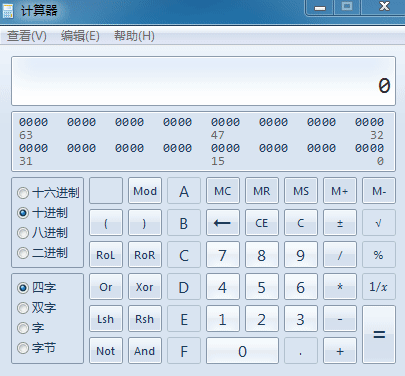Click the hex digit B button

coord(184,223)
